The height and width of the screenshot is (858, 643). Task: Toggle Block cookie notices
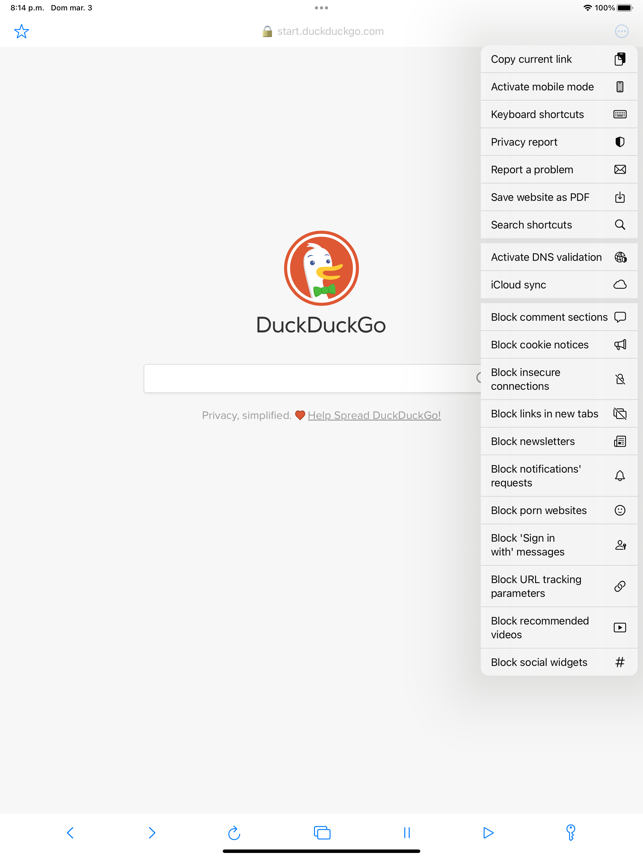coord(559,345)
